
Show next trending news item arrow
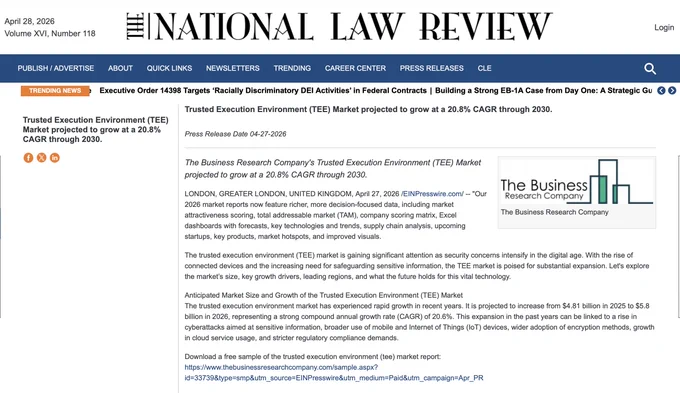pos(672,91)
